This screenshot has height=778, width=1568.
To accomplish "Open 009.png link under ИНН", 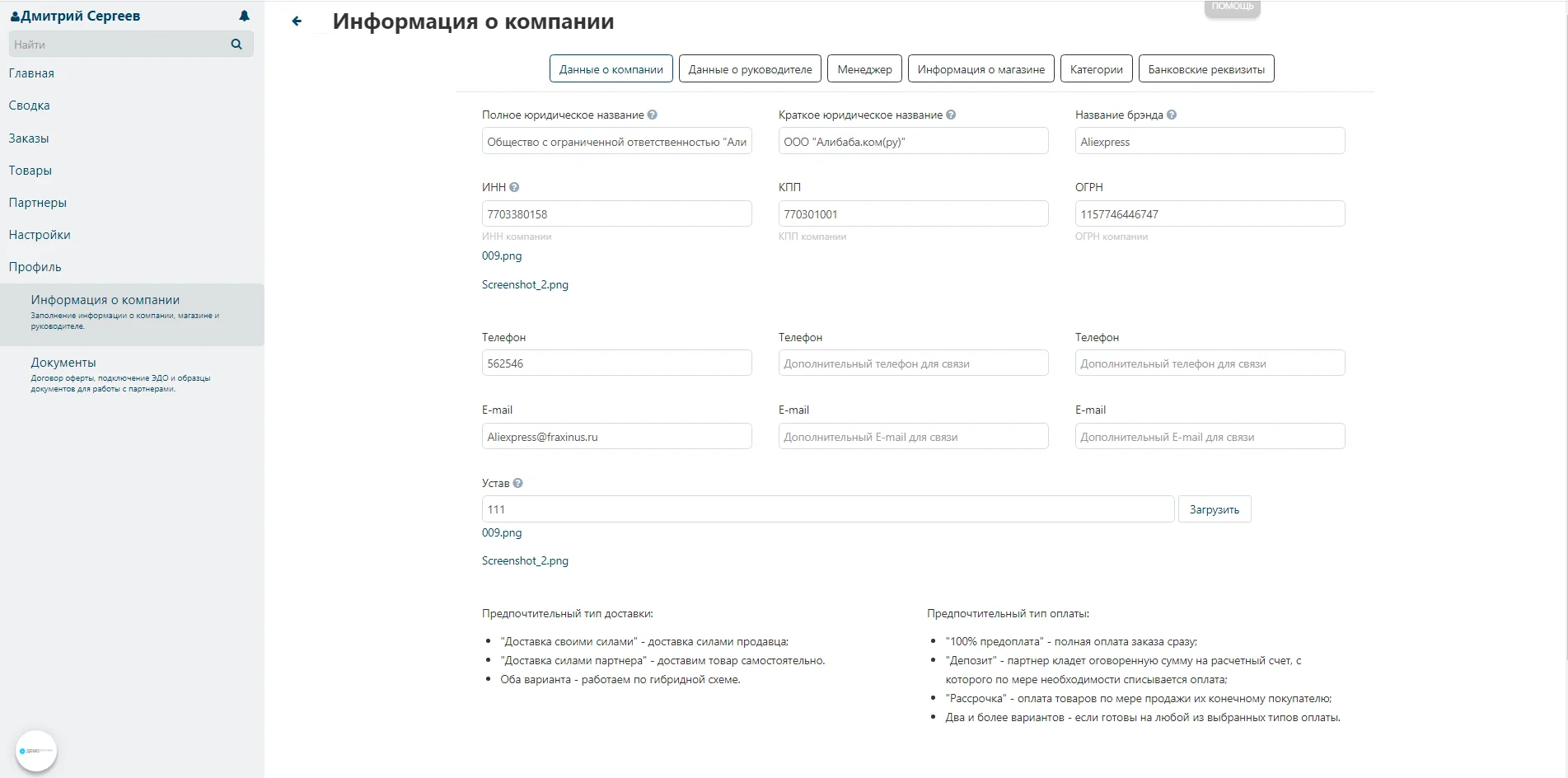I will pyautogui.click(x=502, y=256).
